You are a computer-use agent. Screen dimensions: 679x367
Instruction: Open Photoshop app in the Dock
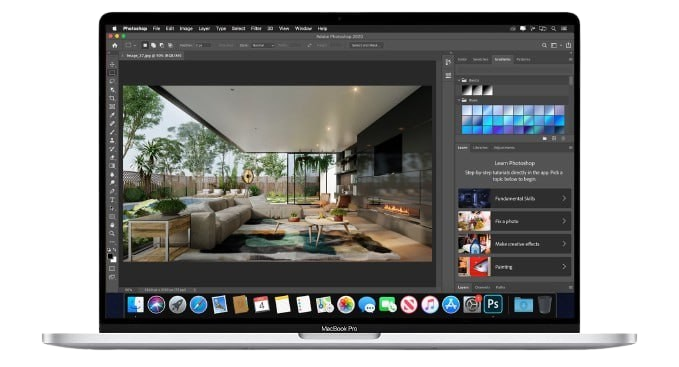click(x=493, y=304)
